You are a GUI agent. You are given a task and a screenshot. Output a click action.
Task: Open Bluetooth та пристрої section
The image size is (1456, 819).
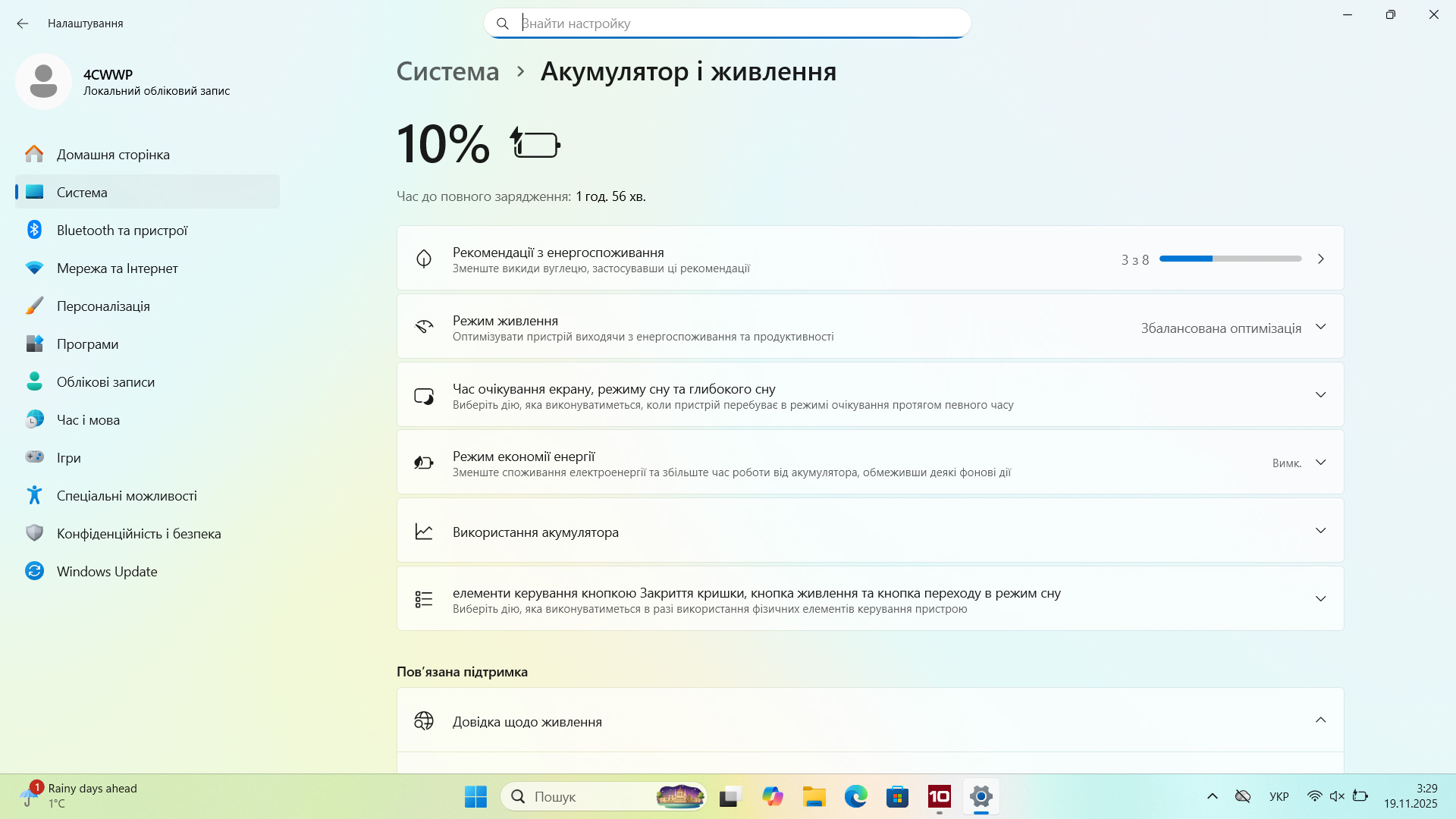pyautogui.click(x=148, y=230)
